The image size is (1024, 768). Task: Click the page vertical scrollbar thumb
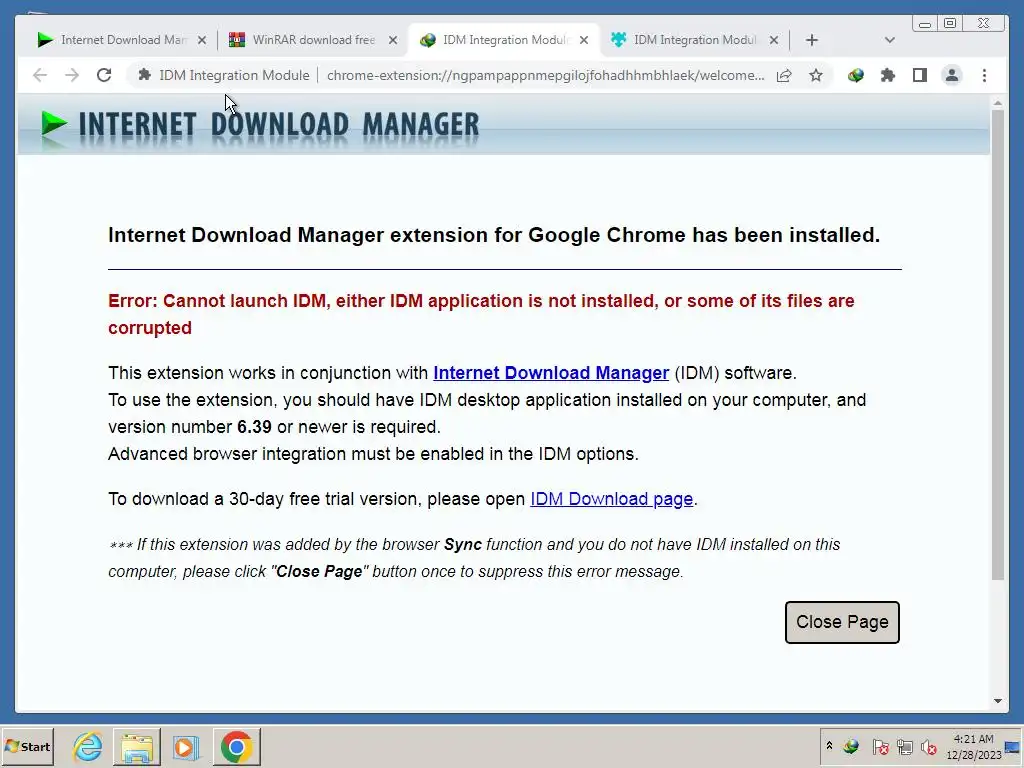997,344
